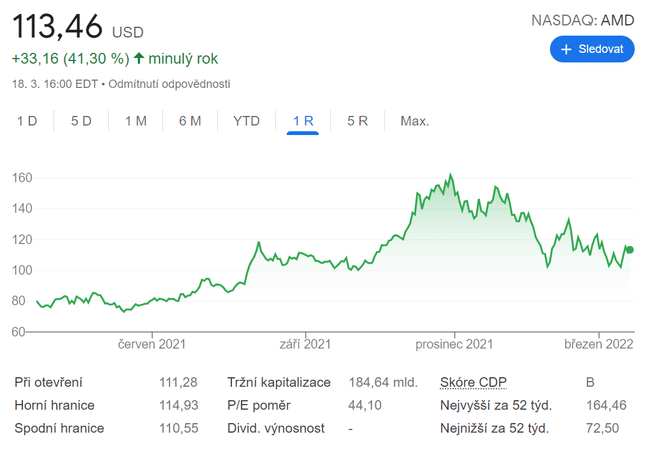Switch to the 5 R range

pos(358,121)
